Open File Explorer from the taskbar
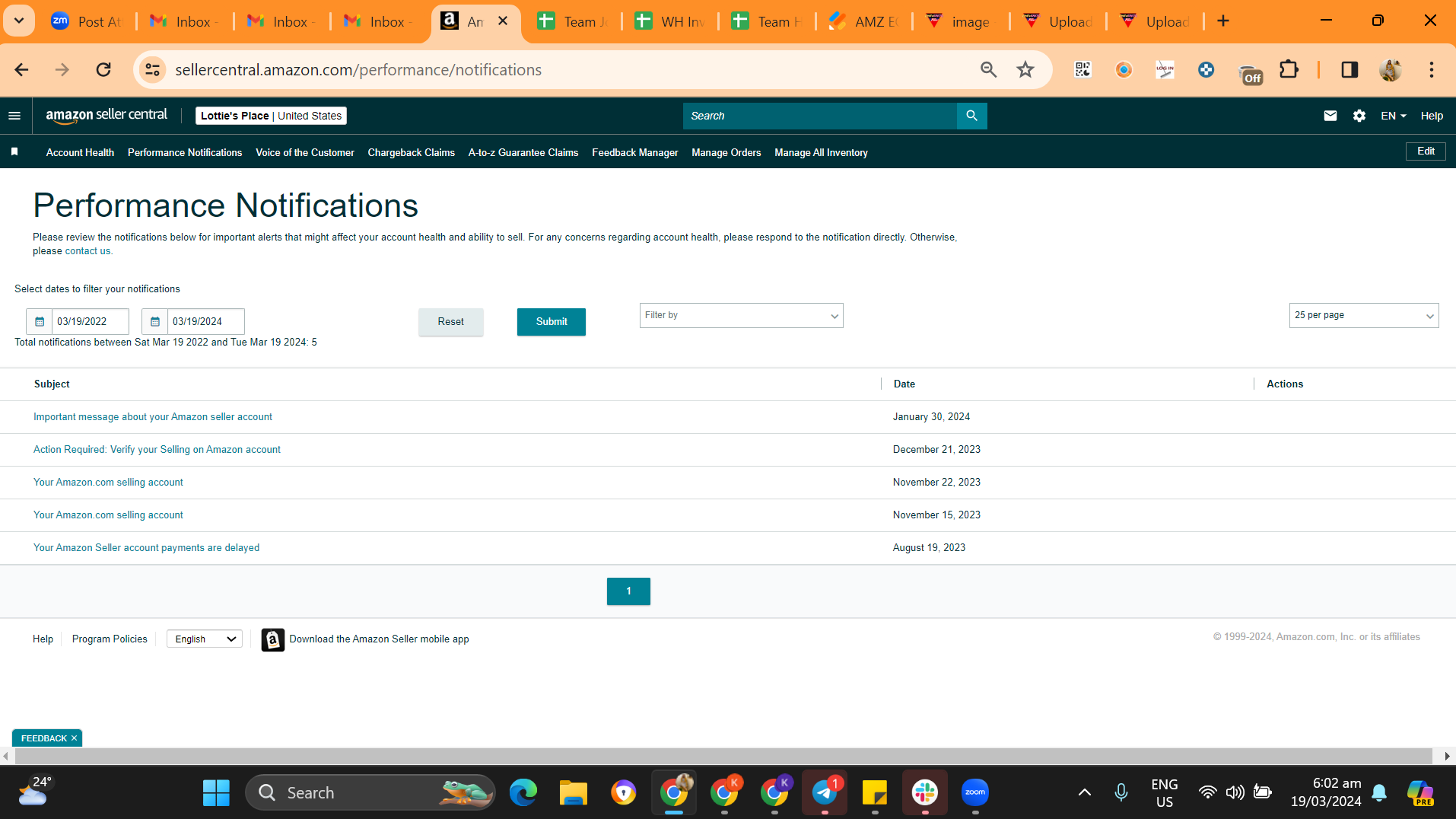The image size is (1456, 819). [x=573, y=792]
